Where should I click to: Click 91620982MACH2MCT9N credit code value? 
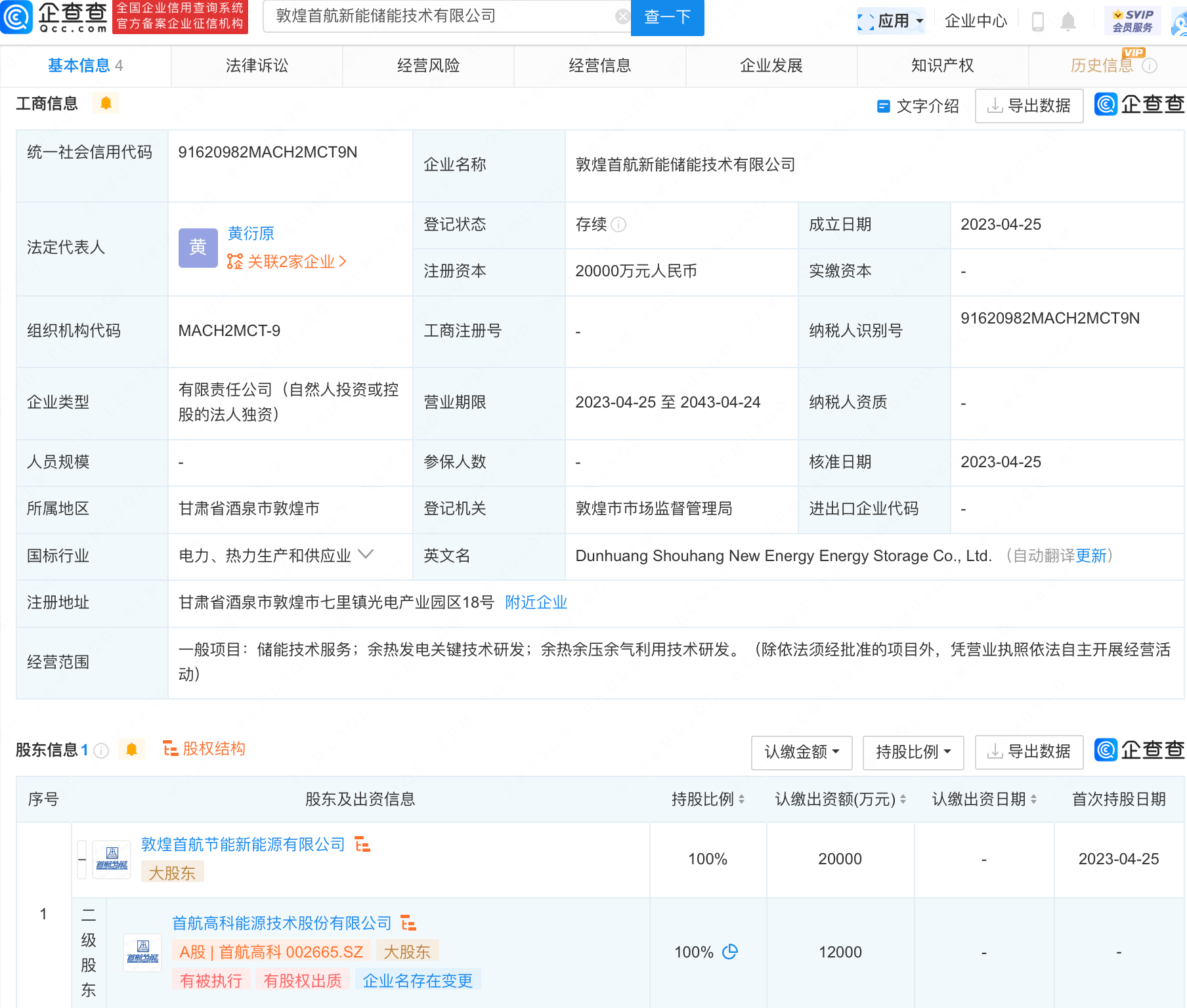pyautogui.click(x=268, y=152)
